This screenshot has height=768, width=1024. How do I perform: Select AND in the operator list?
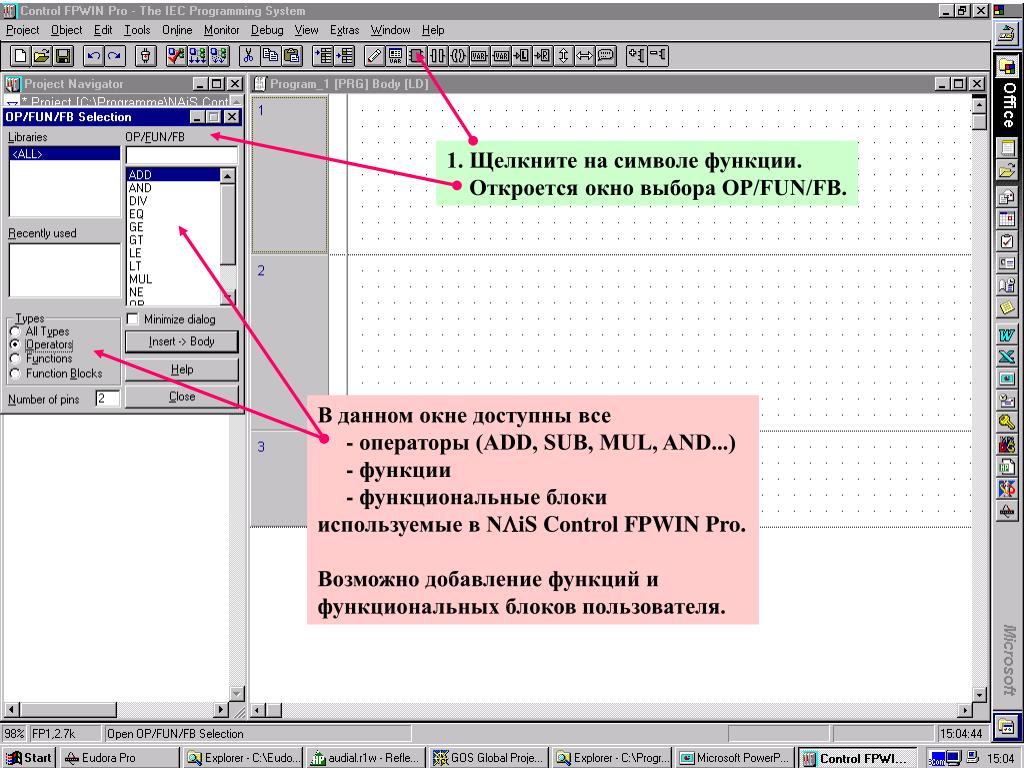pyautogui.click(x=174, y=187)
